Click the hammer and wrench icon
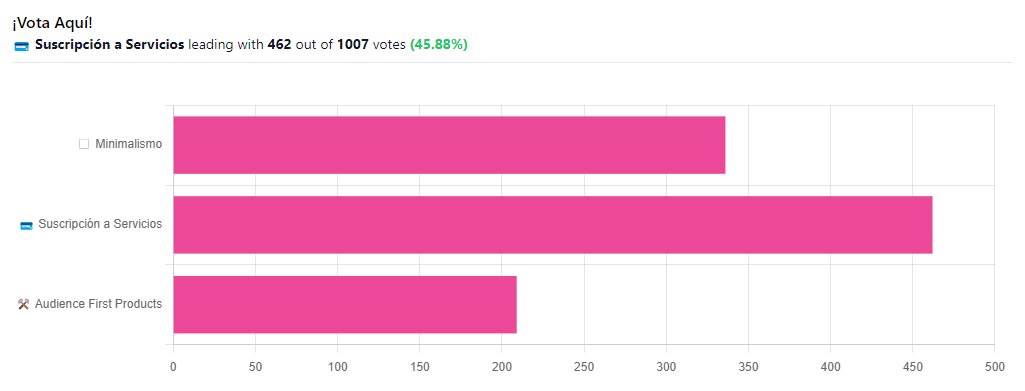1025x391 pixels. pyautogui.click(x=24, y=304)
